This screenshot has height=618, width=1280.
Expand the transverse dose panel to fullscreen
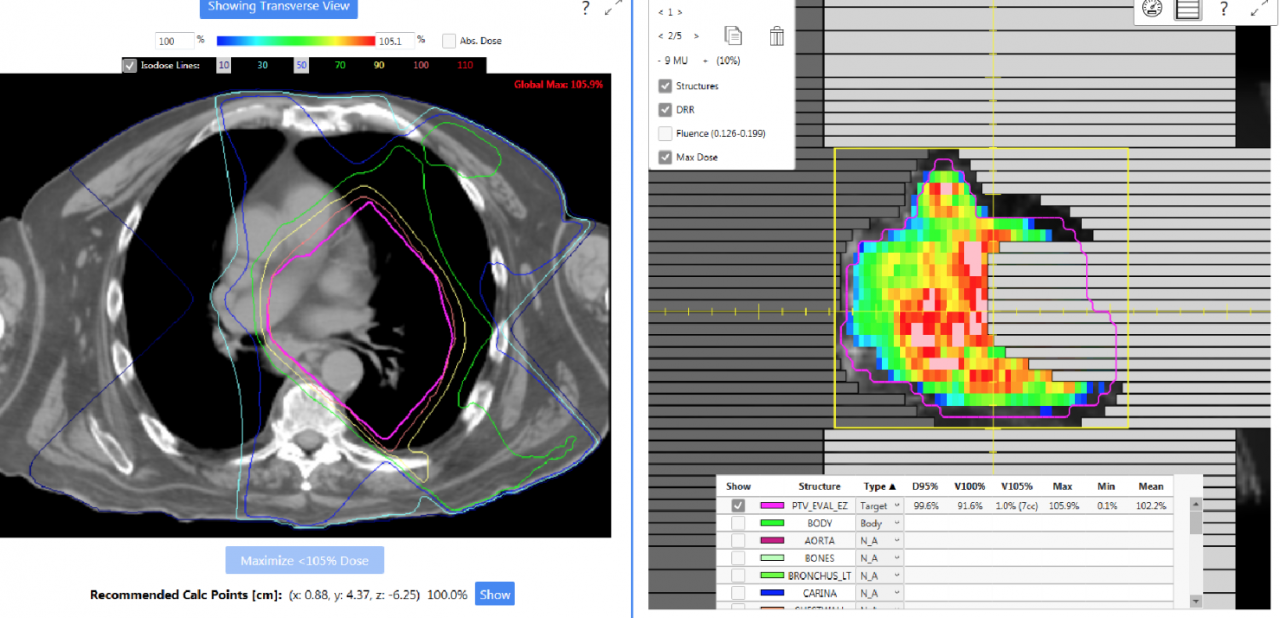(x=615, y=8)
